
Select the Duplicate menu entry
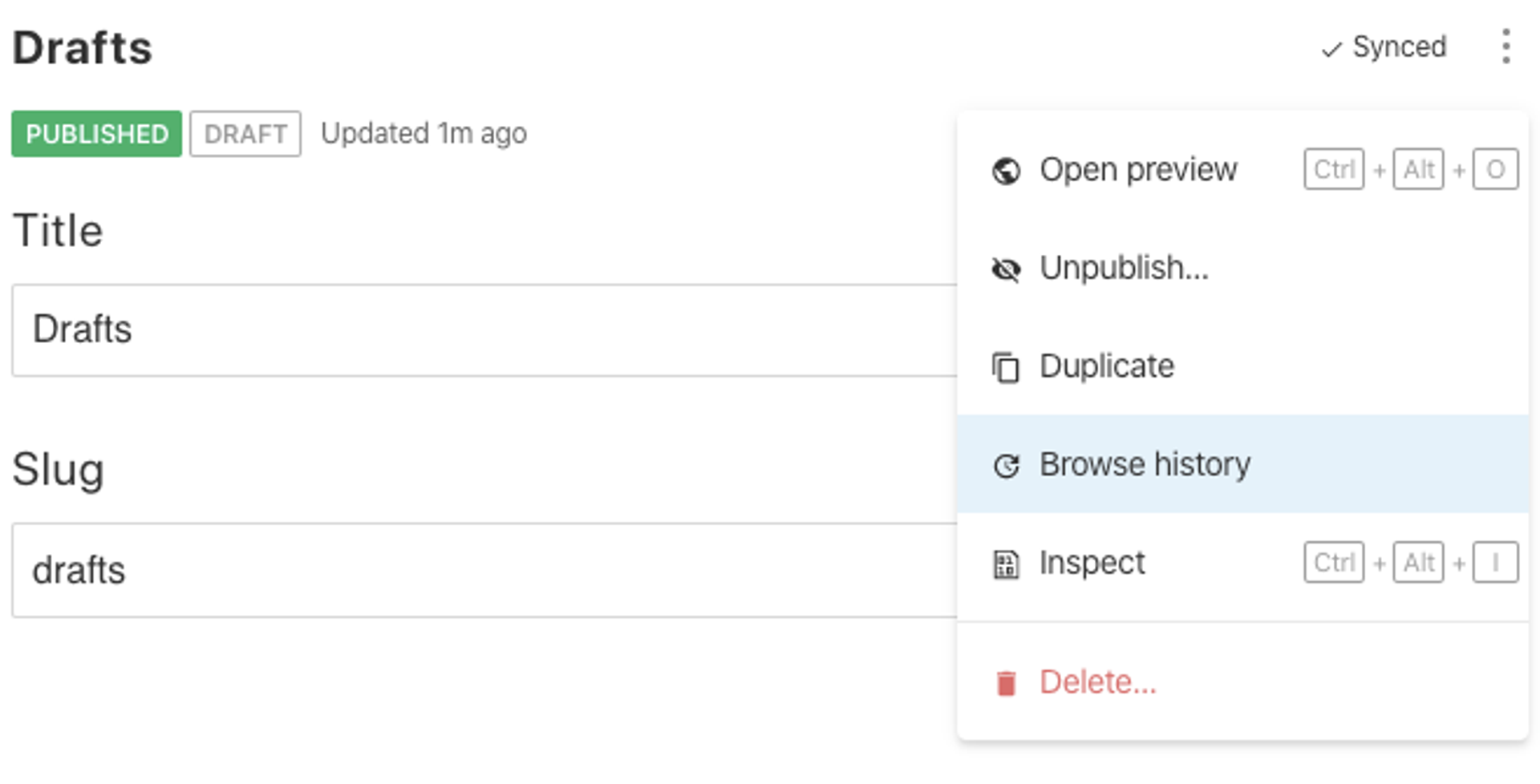pos(1107,366)
